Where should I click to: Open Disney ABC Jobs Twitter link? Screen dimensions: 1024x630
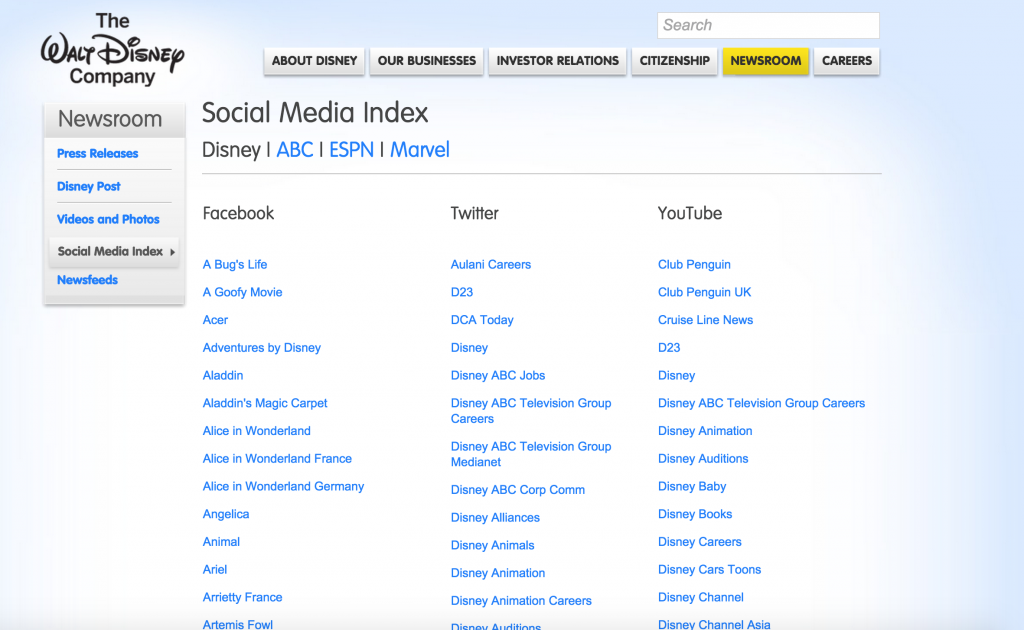click(498, 375)
